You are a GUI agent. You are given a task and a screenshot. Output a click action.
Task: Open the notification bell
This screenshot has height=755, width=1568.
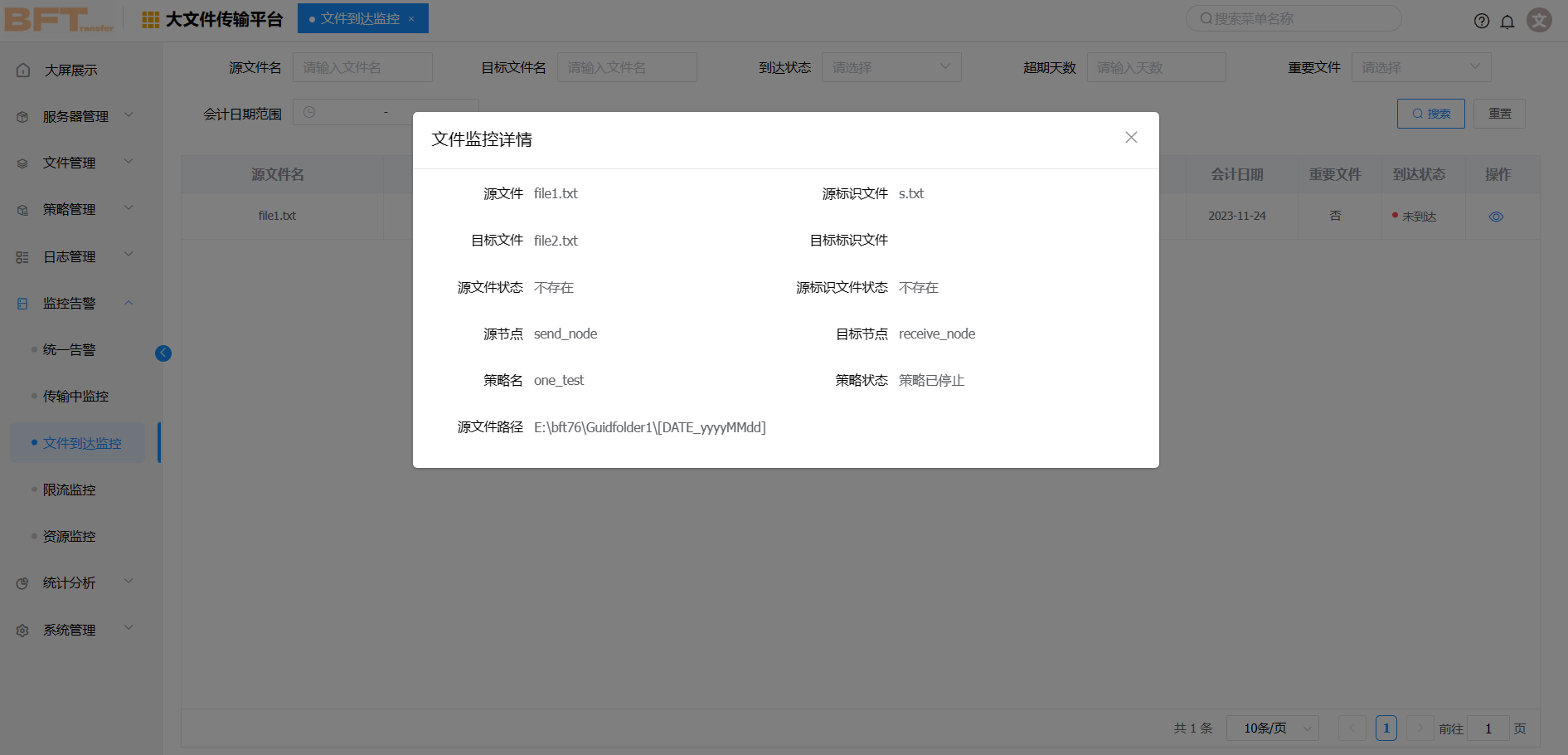1507,21
